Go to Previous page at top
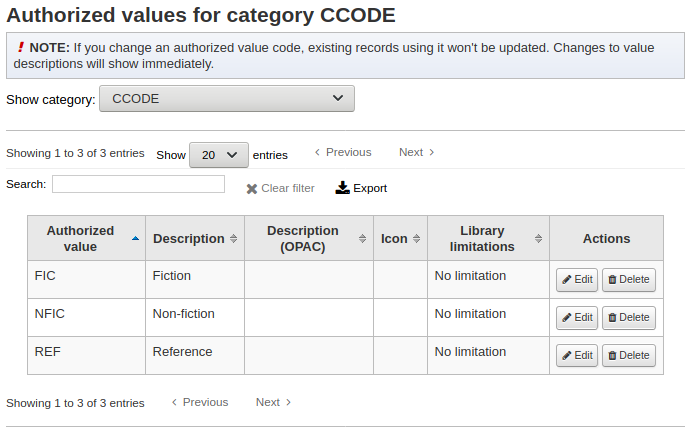This screenshot has height=443, width=691. (x=342, y=153)
